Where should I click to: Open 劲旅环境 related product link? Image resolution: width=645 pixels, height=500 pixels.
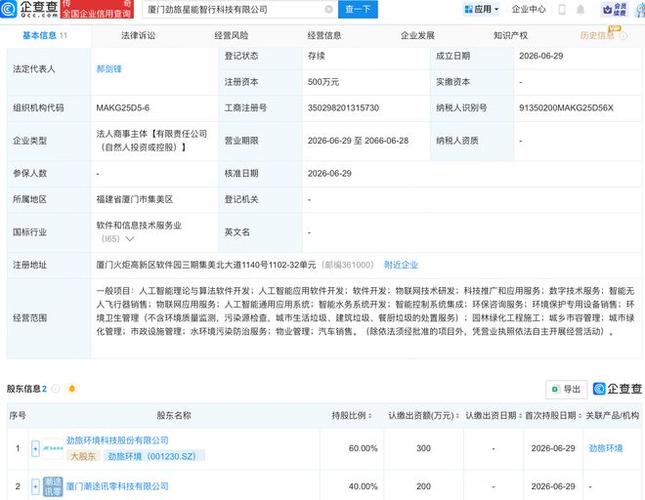coord(606,448)
